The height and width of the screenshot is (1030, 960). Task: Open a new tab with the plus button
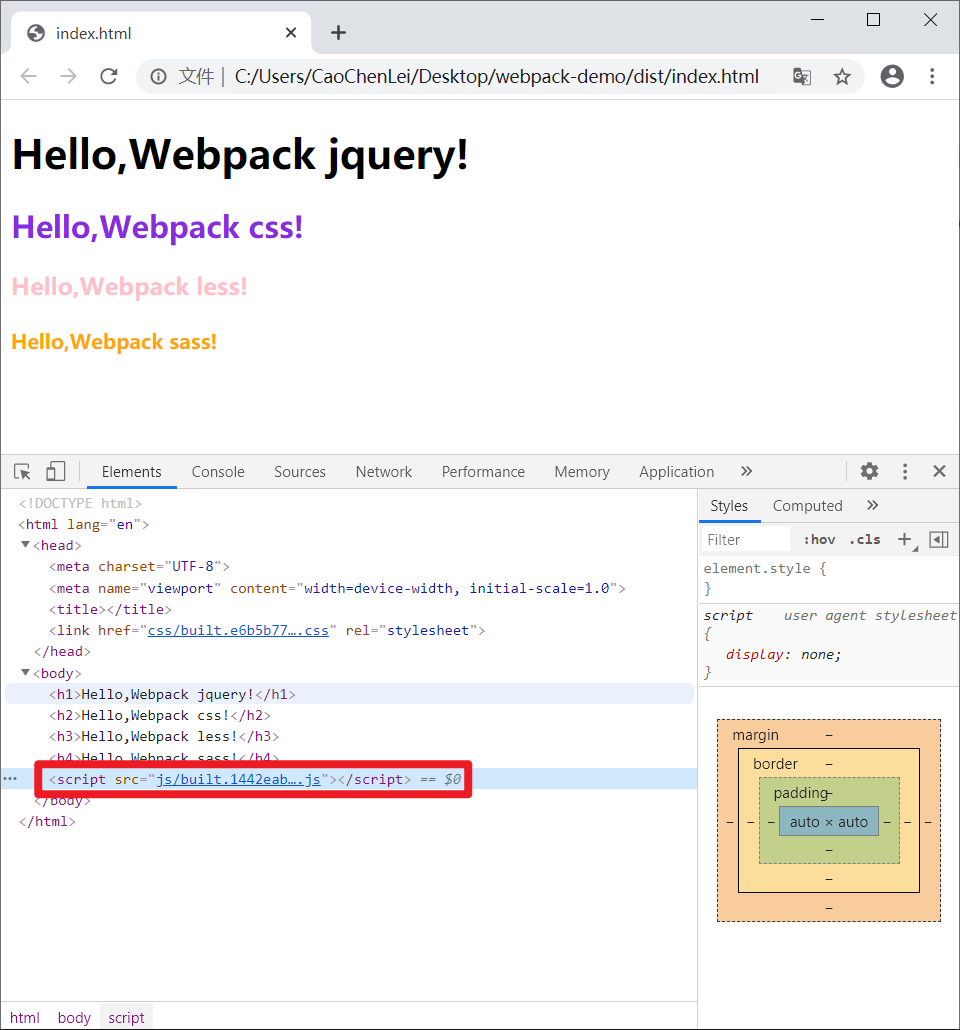[338, 32]
